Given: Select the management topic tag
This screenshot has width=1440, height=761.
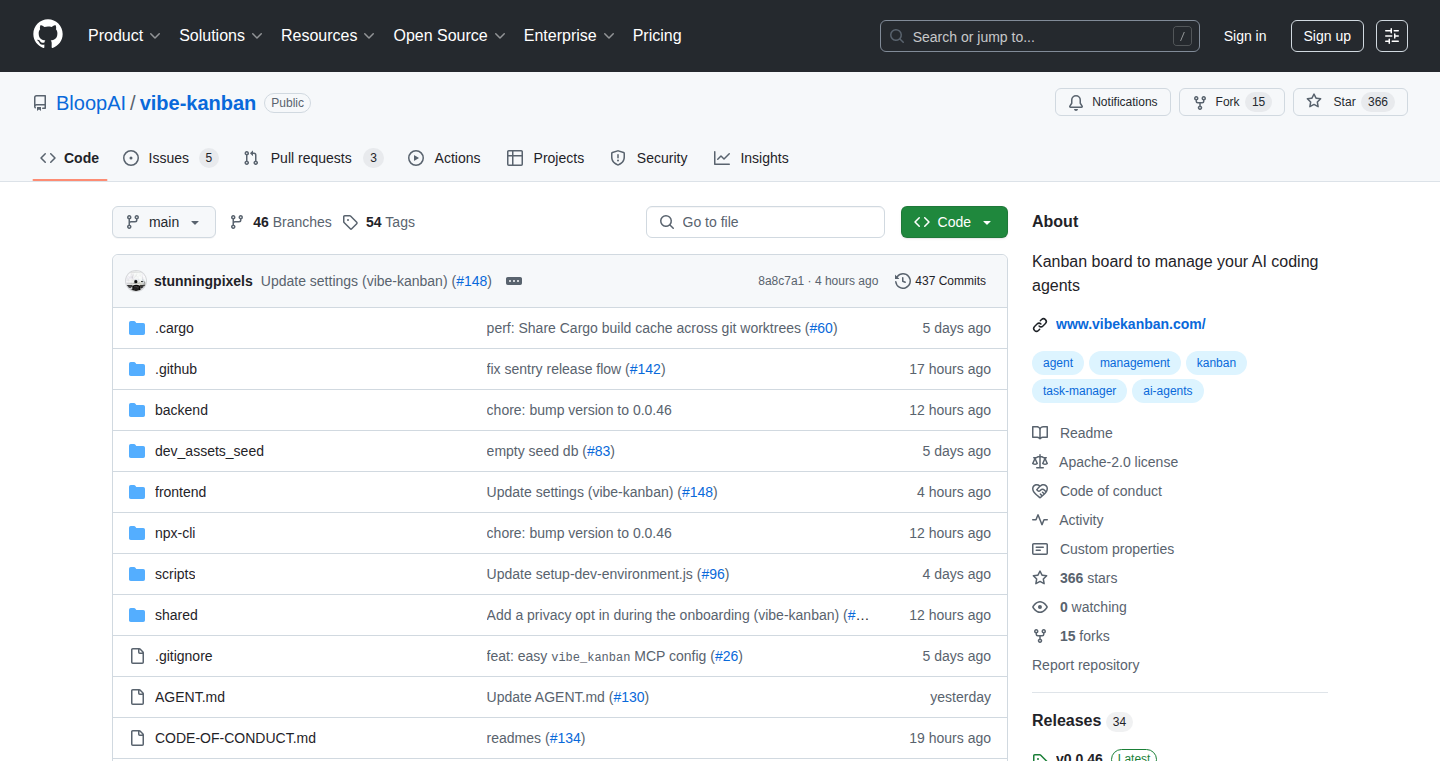Looking at the screenshot, I should (1135, 363).
